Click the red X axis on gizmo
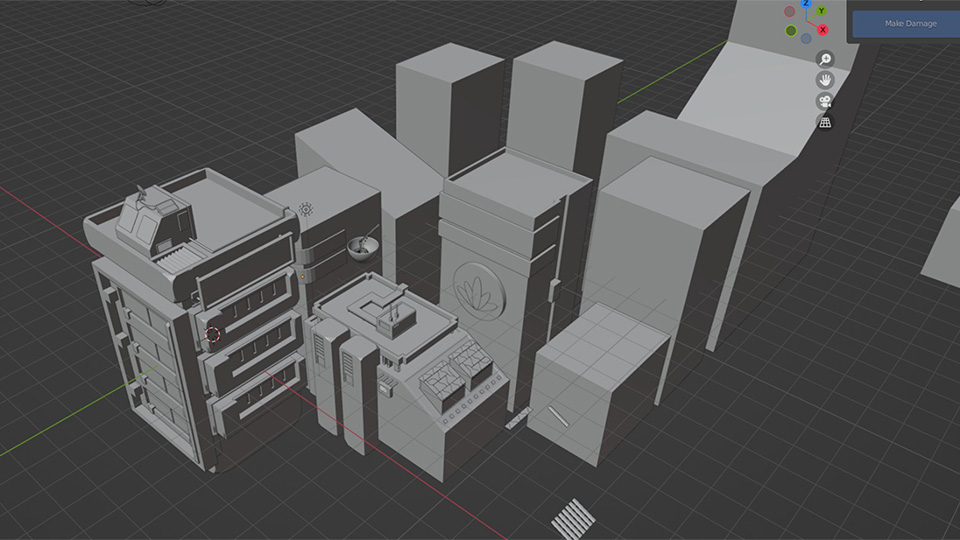This screenshot has height=540, width=960. coord(823,30)
